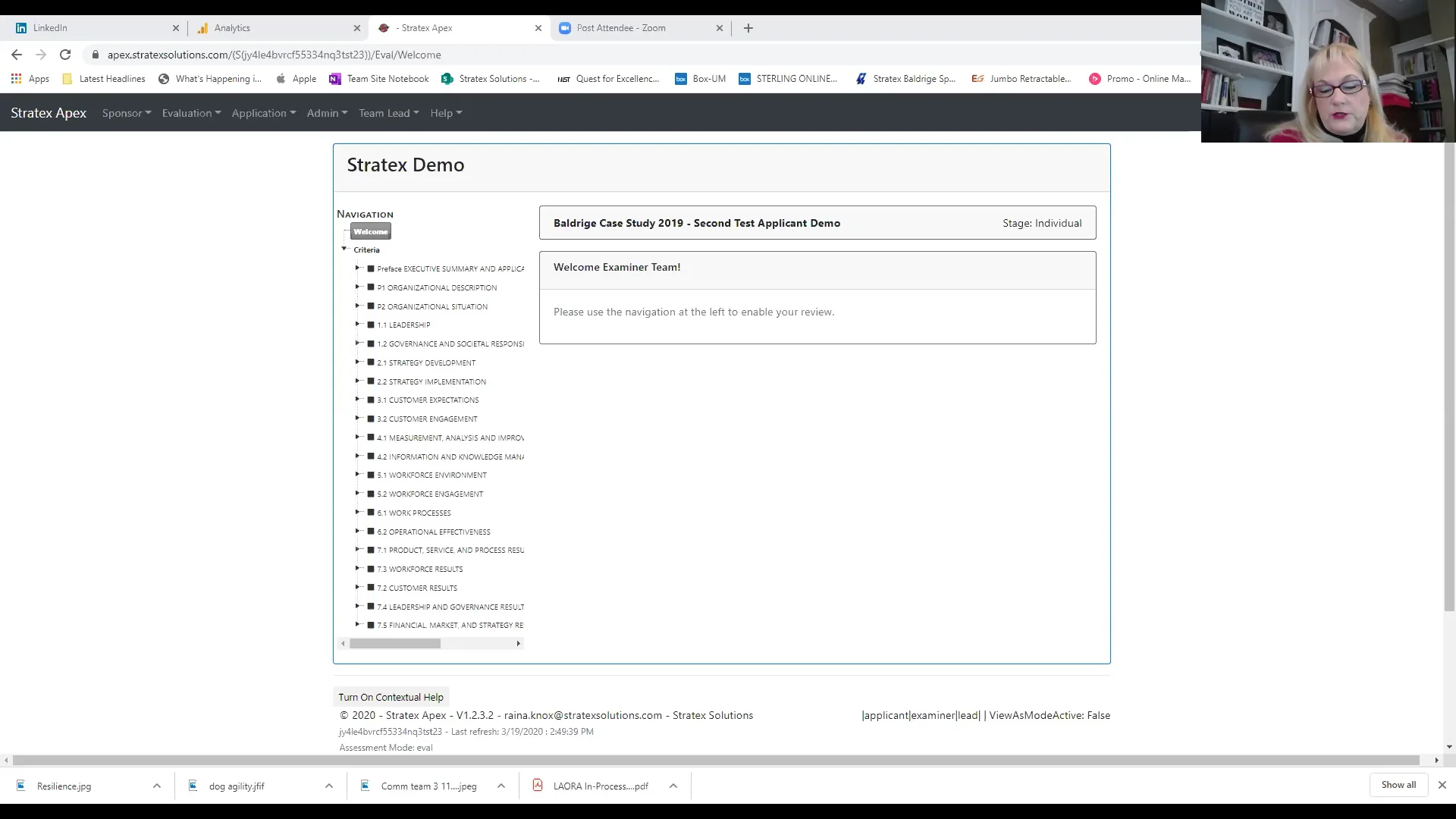Tick the 4.1 Measurement Analysis checkbox

[371, 438]
